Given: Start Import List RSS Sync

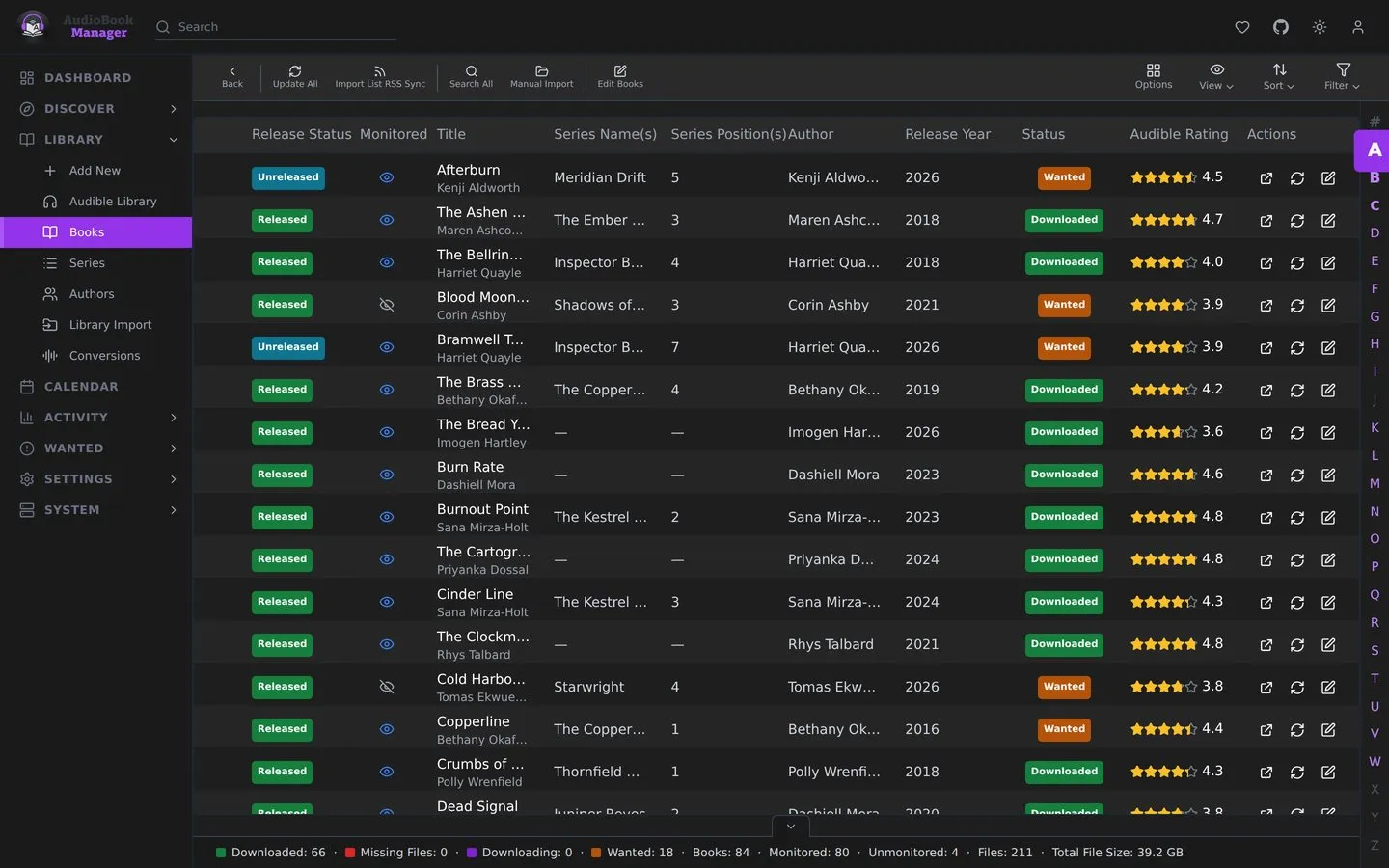Looking at the screenshot, I should click(x=380, y=76).
